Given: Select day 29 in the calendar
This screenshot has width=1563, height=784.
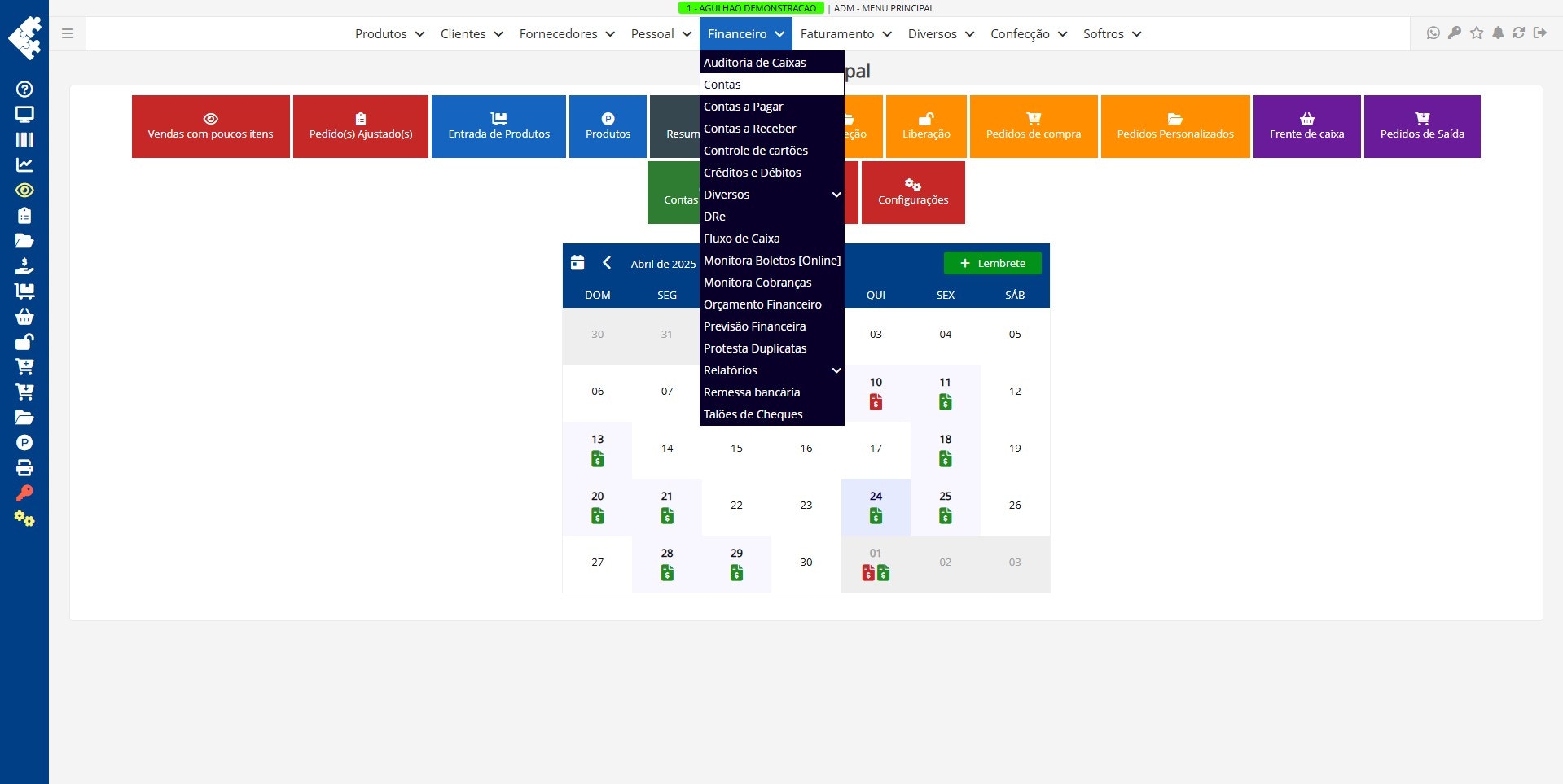Looking at the screenshot, I should coord(736,563).
